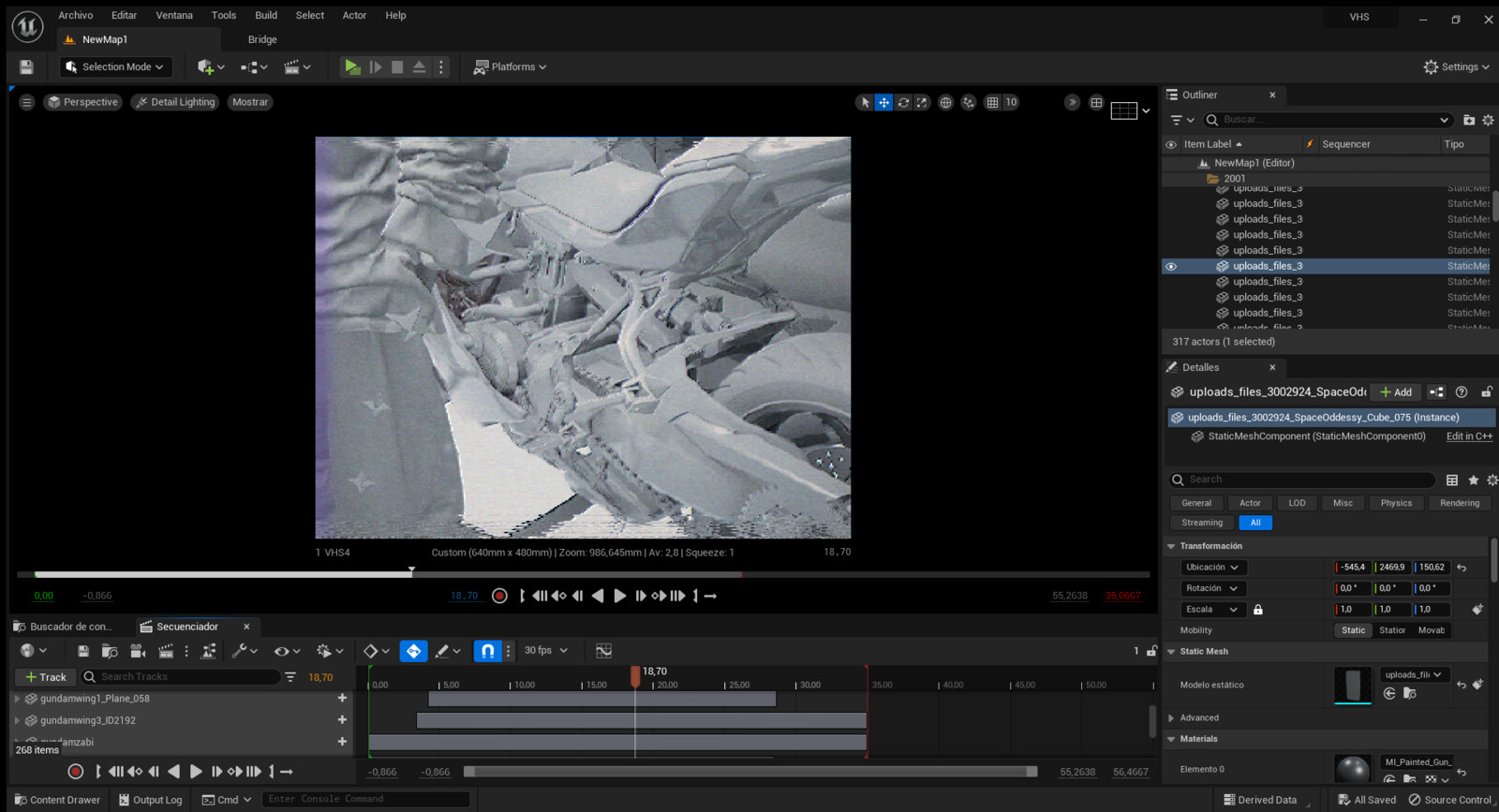The image size is (1499, 812).
Task: Open the Archivo menu
Action: click(x=76, y=16)
